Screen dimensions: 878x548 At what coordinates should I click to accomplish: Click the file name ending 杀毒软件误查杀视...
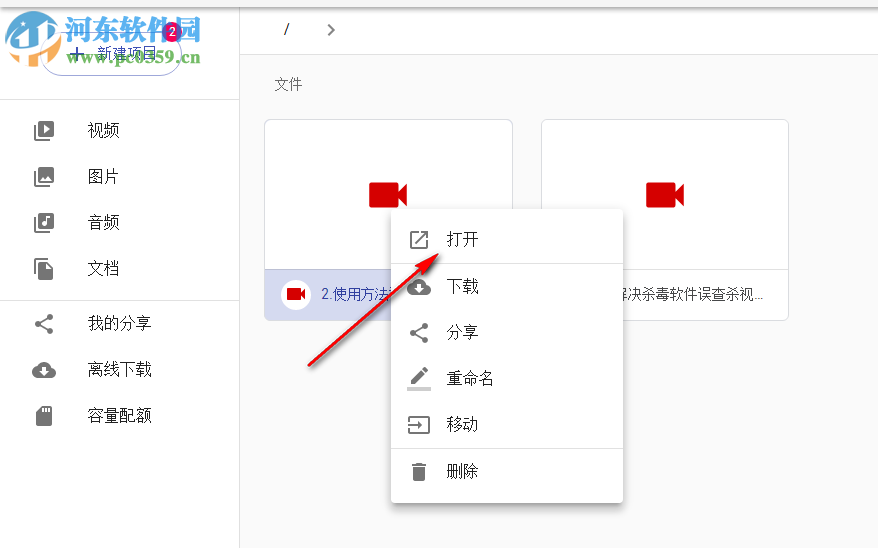(x=692, y=294)
